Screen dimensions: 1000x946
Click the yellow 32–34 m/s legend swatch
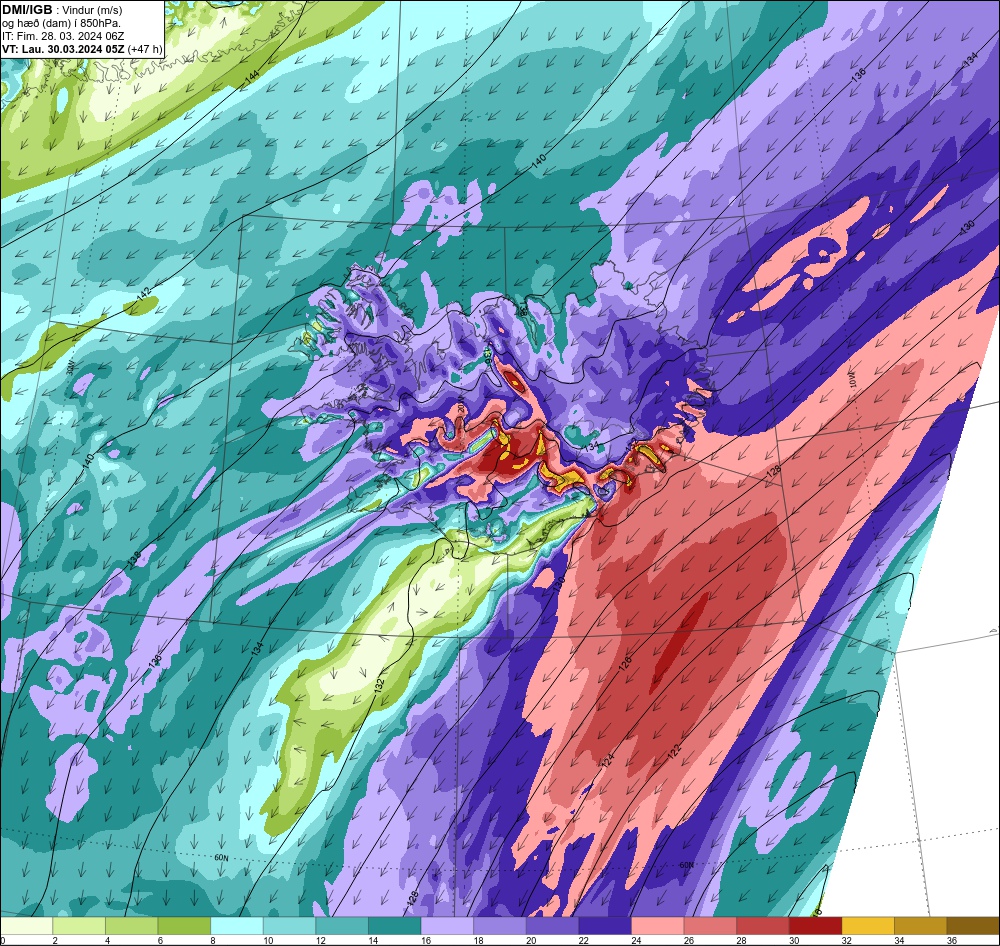(868, 926)
